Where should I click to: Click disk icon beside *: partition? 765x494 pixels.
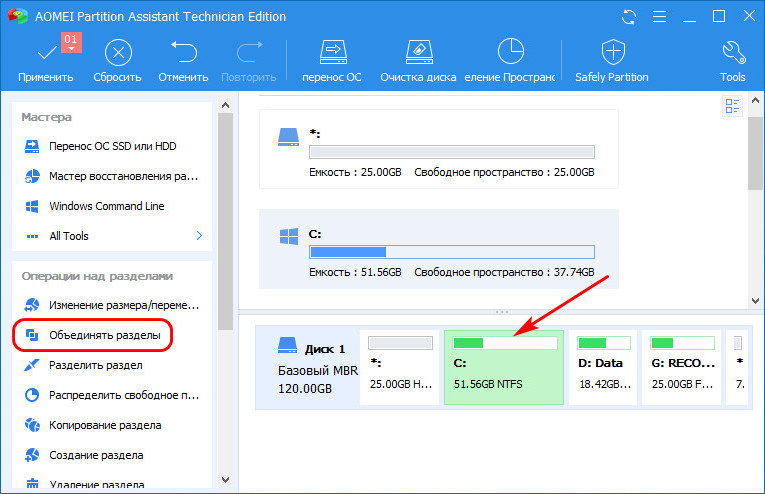(x=288, y=138)
